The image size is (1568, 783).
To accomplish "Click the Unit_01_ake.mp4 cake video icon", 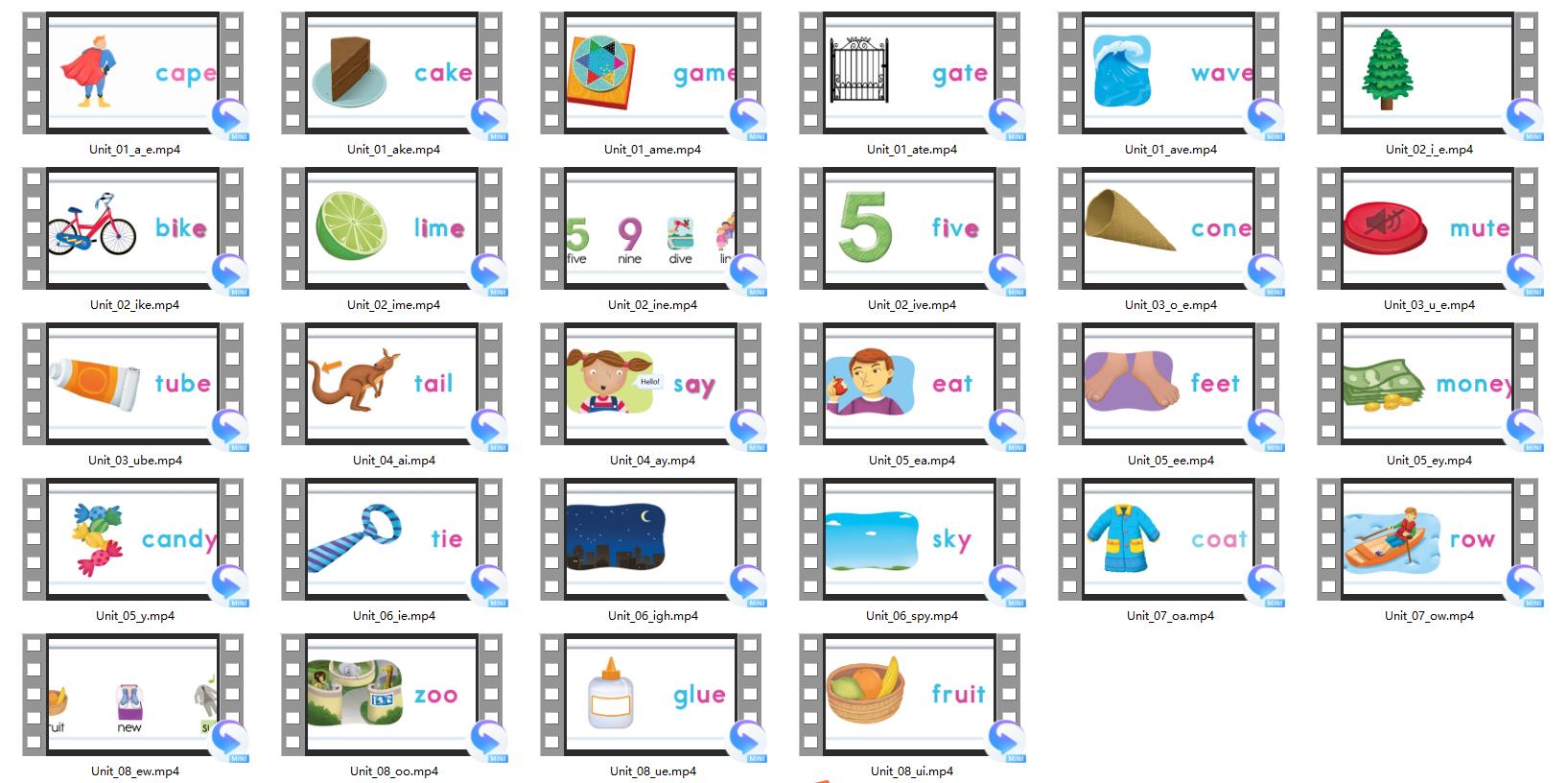I will [391, 73].
